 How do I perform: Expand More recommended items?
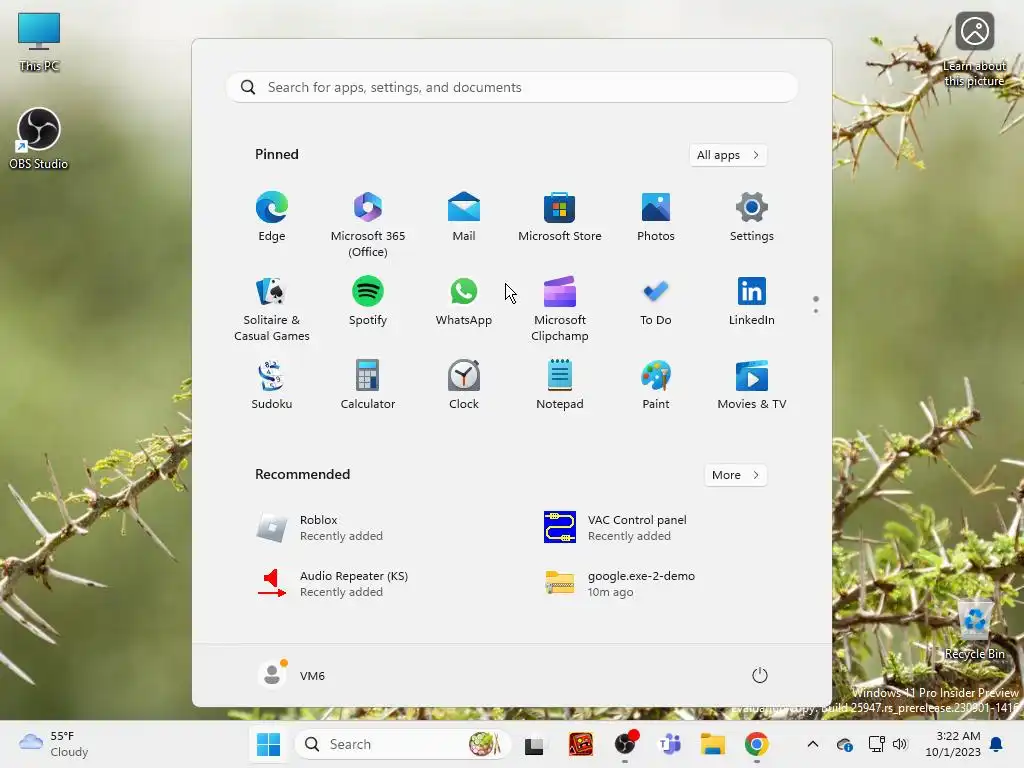coord(735,475)
